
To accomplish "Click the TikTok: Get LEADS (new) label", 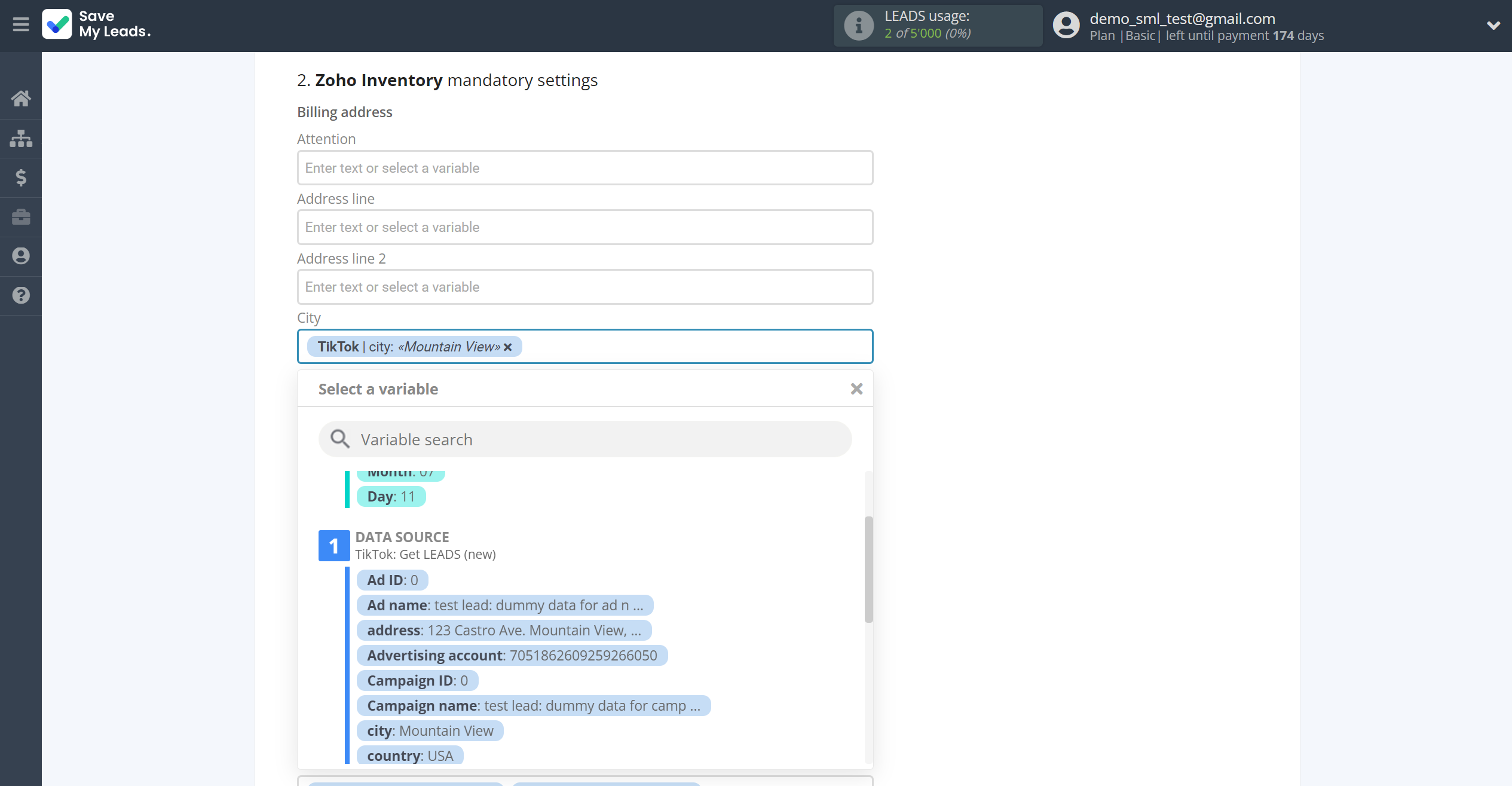I will point(426,555).
